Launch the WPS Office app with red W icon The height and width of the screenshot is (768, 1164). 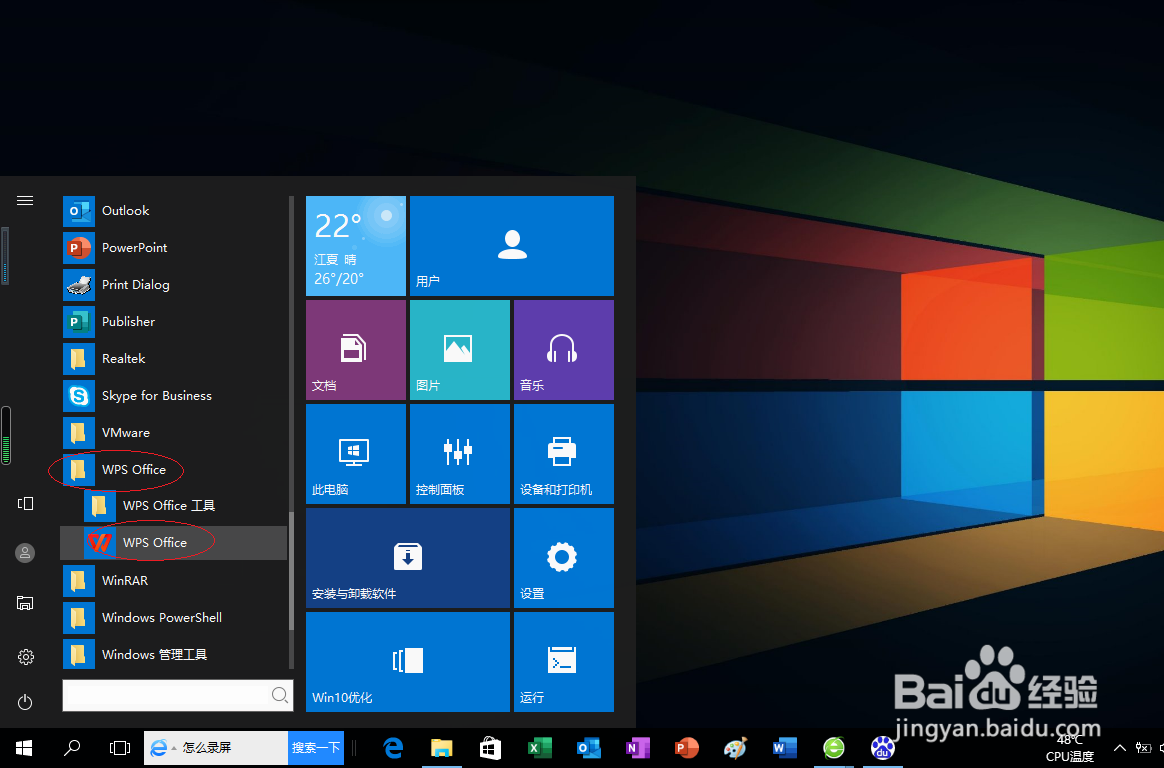174,543
